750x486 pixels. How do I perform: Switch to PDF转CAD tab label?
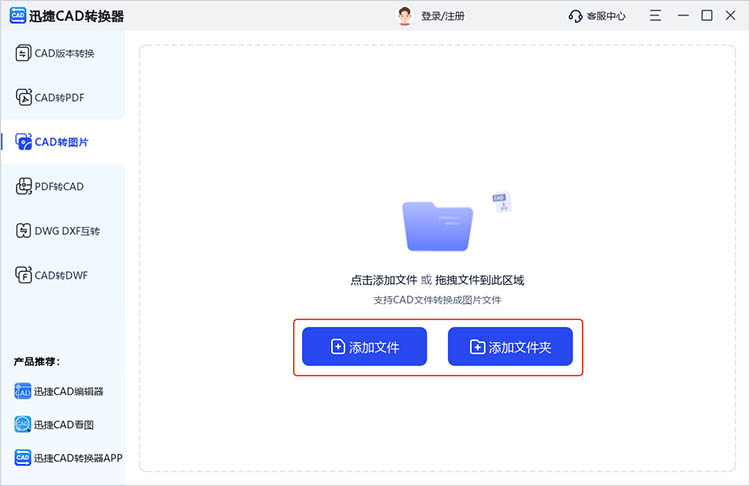click(59, 187)
